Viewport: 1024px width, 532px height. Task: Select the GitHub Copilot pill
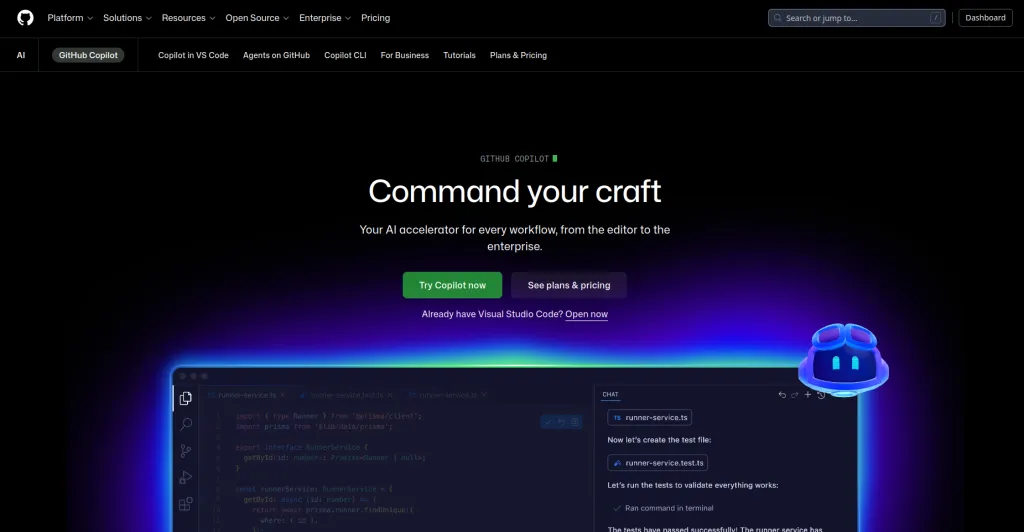[88, 55]
